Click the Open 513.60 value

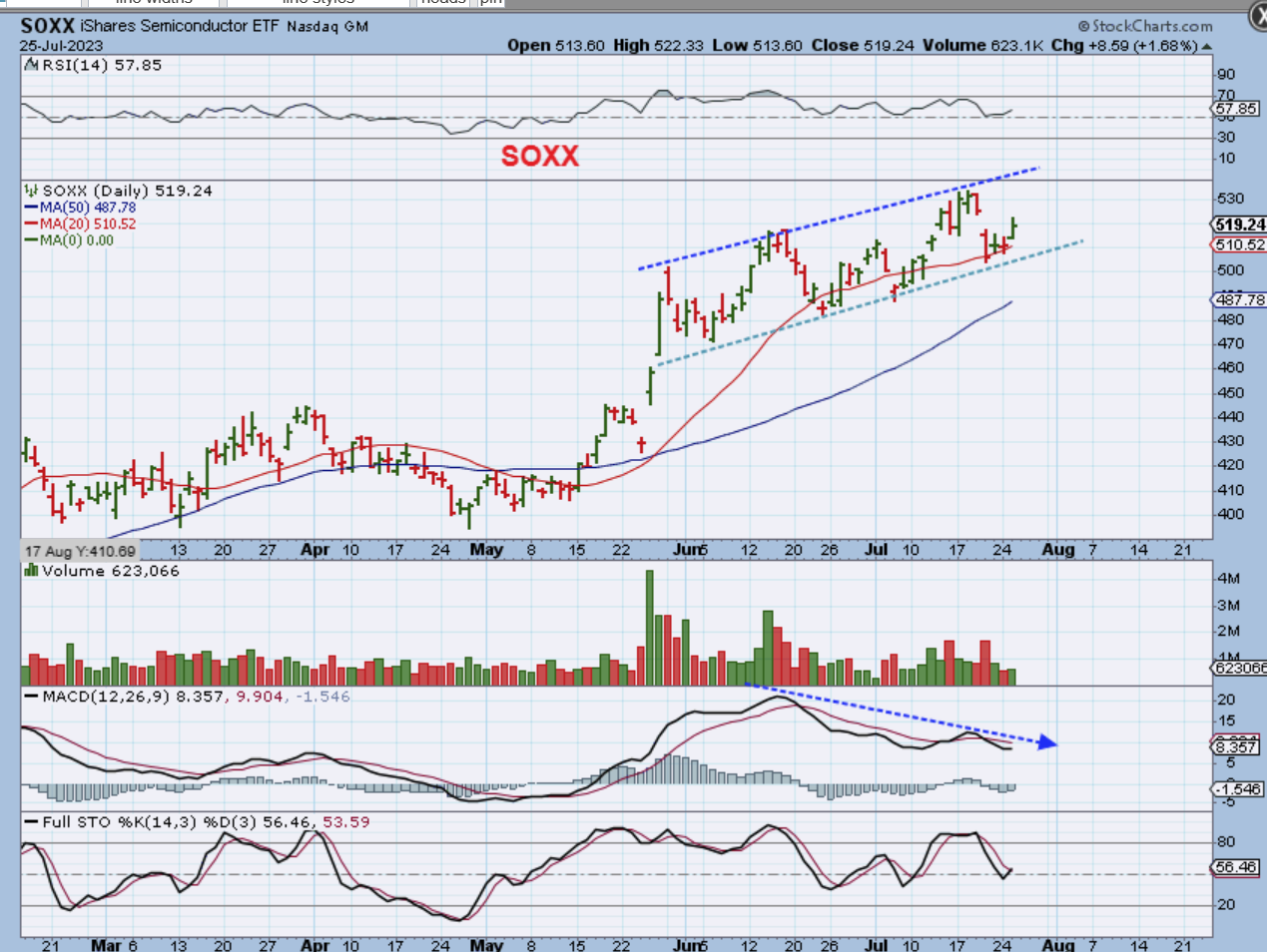pos(555,45)
